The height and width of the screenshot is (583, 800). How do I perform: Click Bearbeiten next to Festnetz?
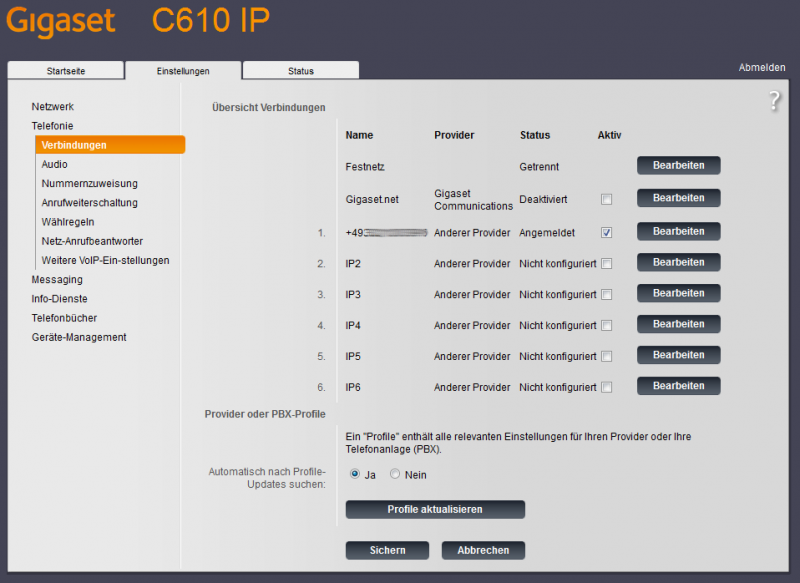click(x=678, y=165)
